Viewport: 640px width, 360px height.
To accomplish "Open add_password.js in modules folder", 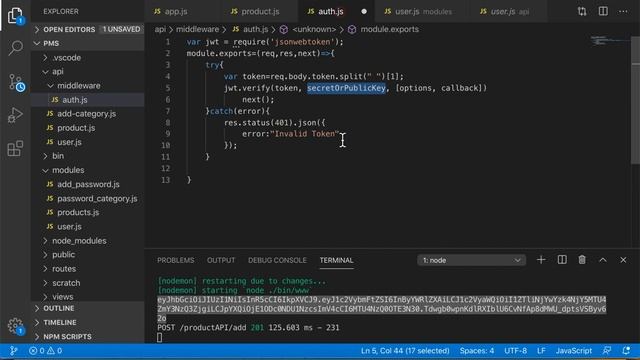I will pos(88,184).
